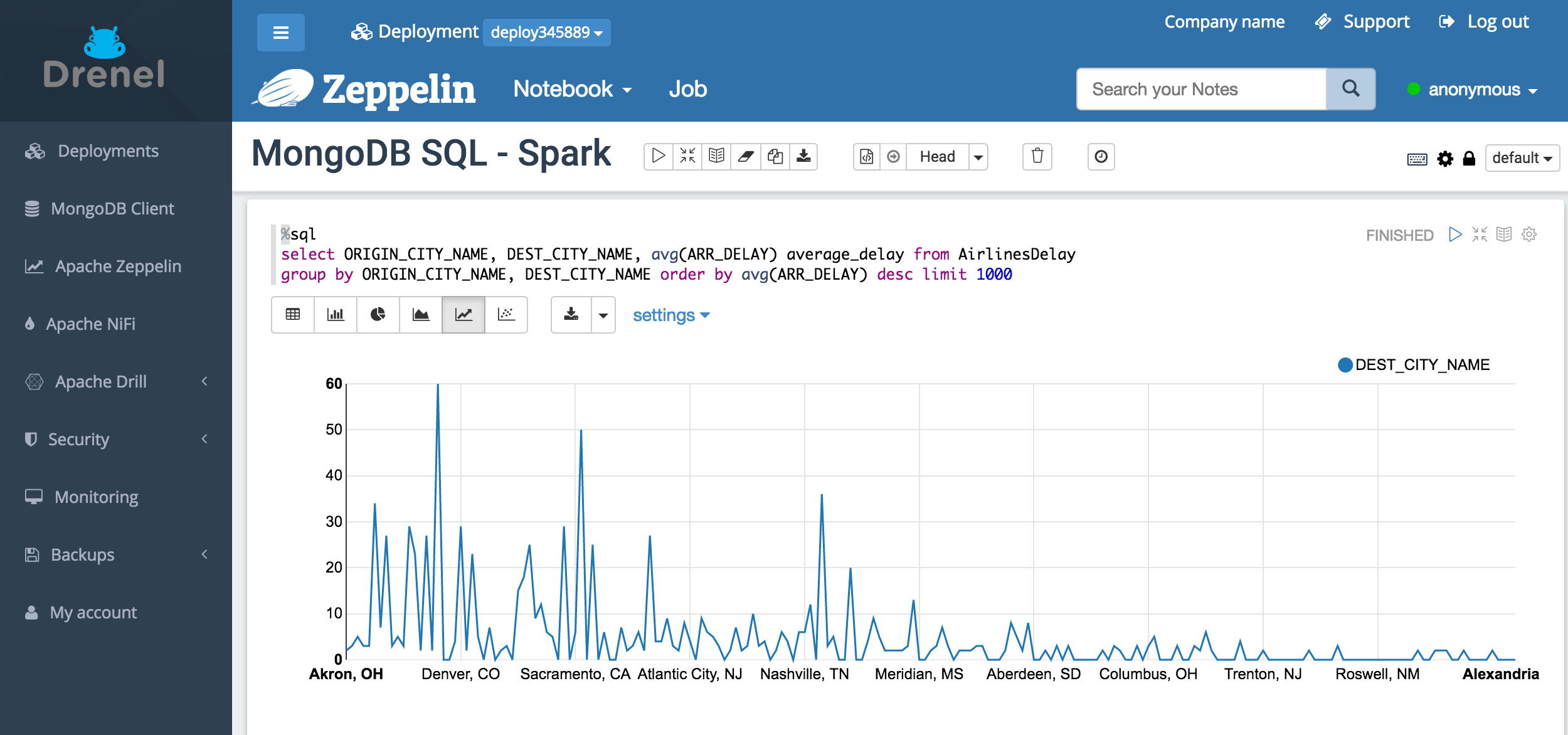Show or hide output for all paragraphs
This screenshot has width=1568, height=735.
coord(716,156)
